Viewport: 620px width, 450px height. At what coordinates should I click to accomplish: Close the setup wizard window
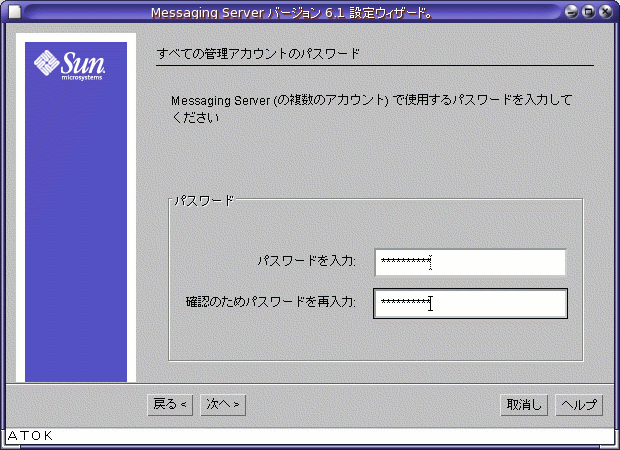pyautogui.click(x=605, y=12)
